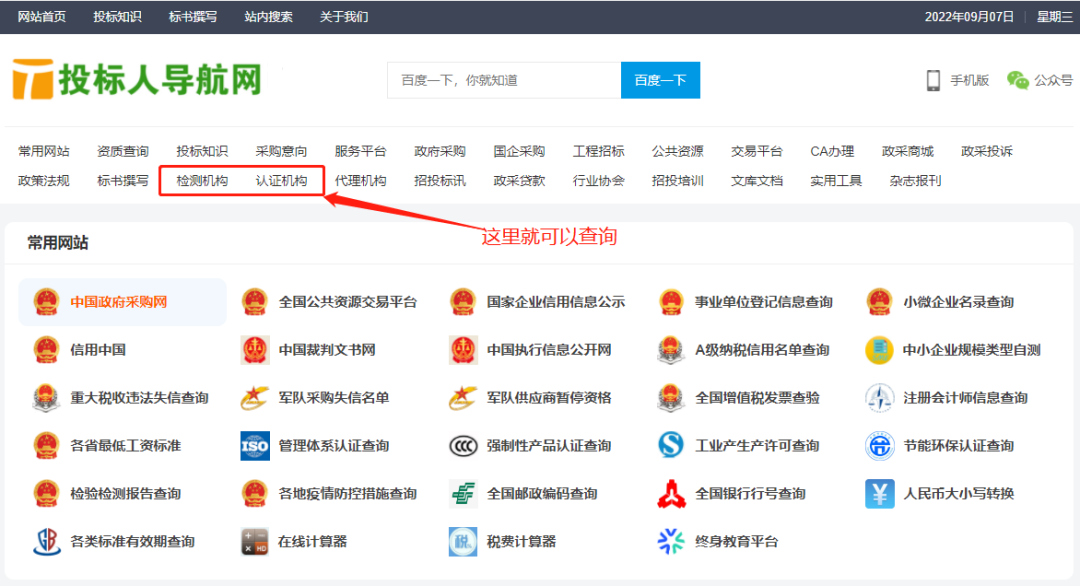The width and height of the screenshot is (1080, 586).
Task: Click the 注册会计师信息查询 icon
Action: coord(879,397)
